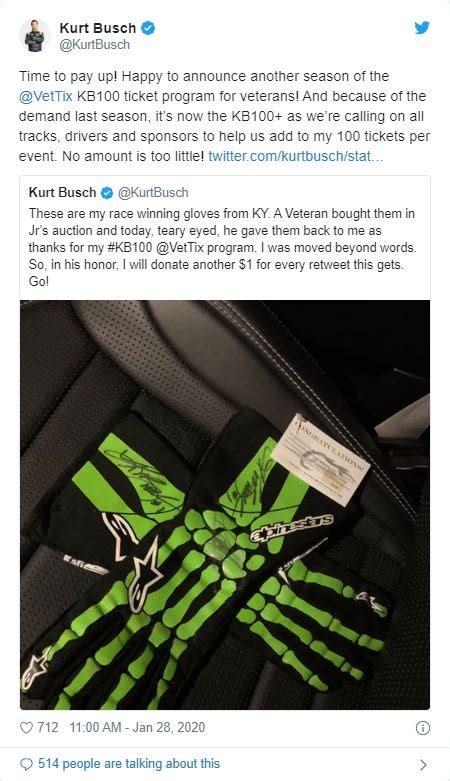Viewport: 450px width, 781px height.
Task: Click the main tweet text about KB100 program
Action: (x=224, y=116)
